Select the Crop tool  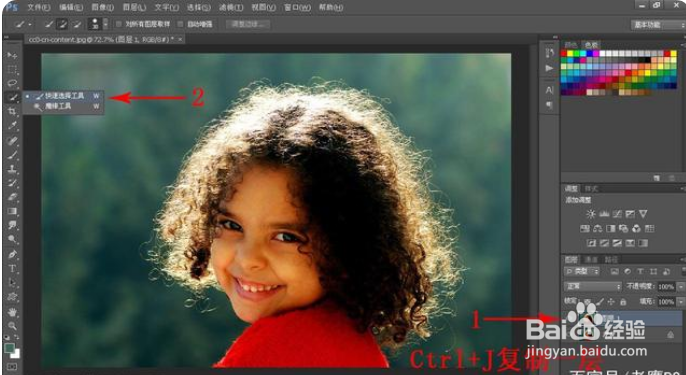point(12,112)
